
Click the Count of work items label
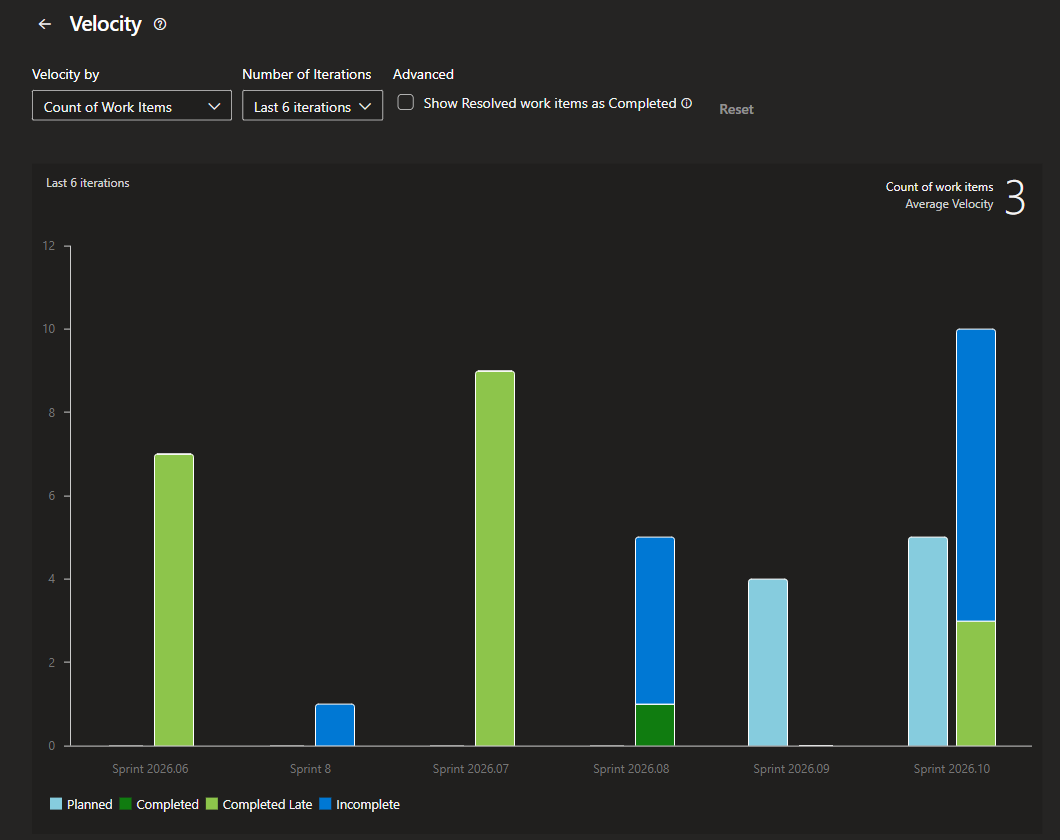click(940, 187)
